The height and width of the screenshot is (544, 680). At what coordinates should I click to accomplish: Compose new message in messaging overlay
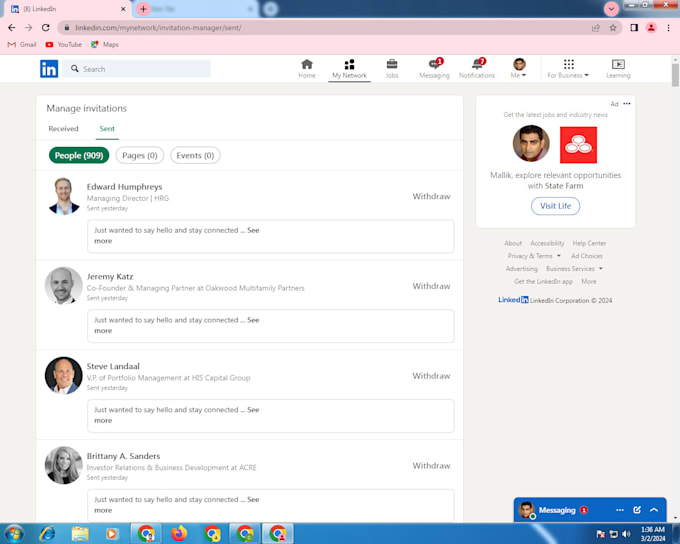point(637,510)
